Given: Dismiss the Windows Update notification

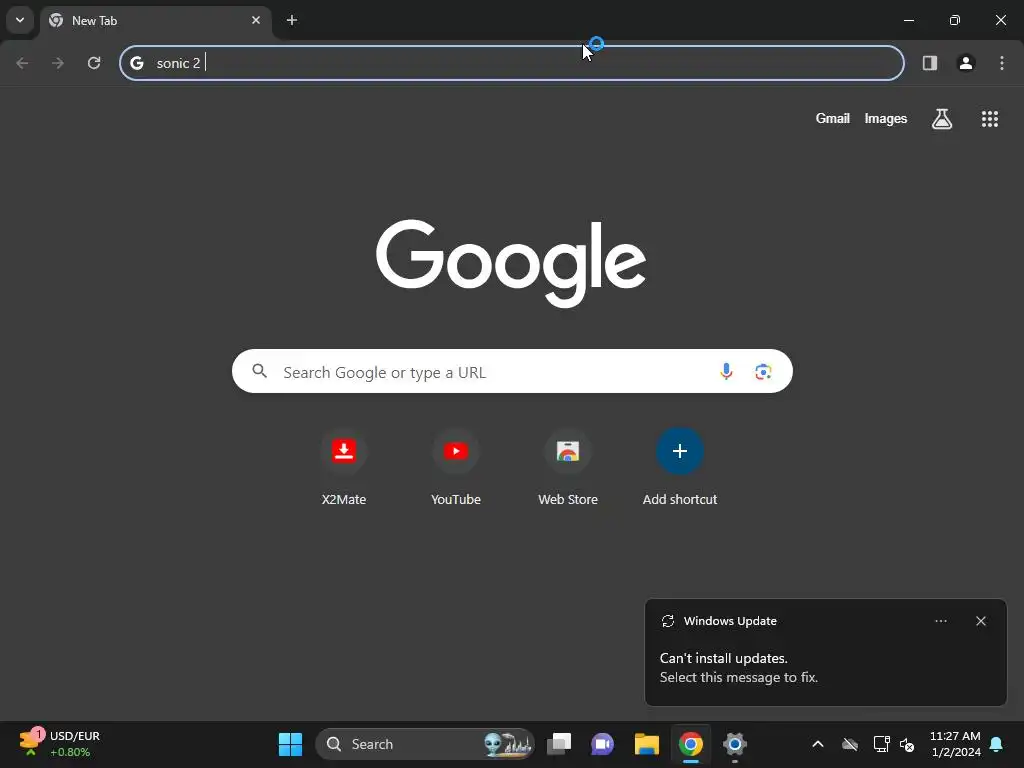Looking at the screenshot, I should coord(981,621).
